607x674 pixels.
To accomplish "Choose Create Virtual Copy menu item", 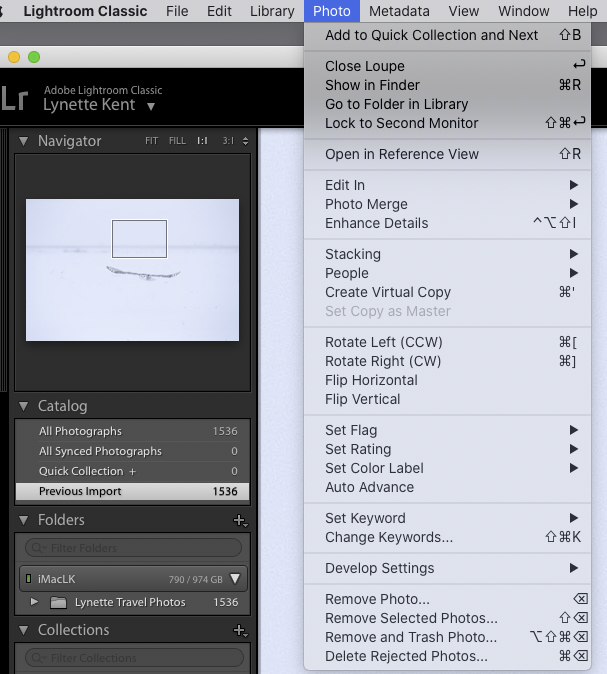I will [388, 292].
